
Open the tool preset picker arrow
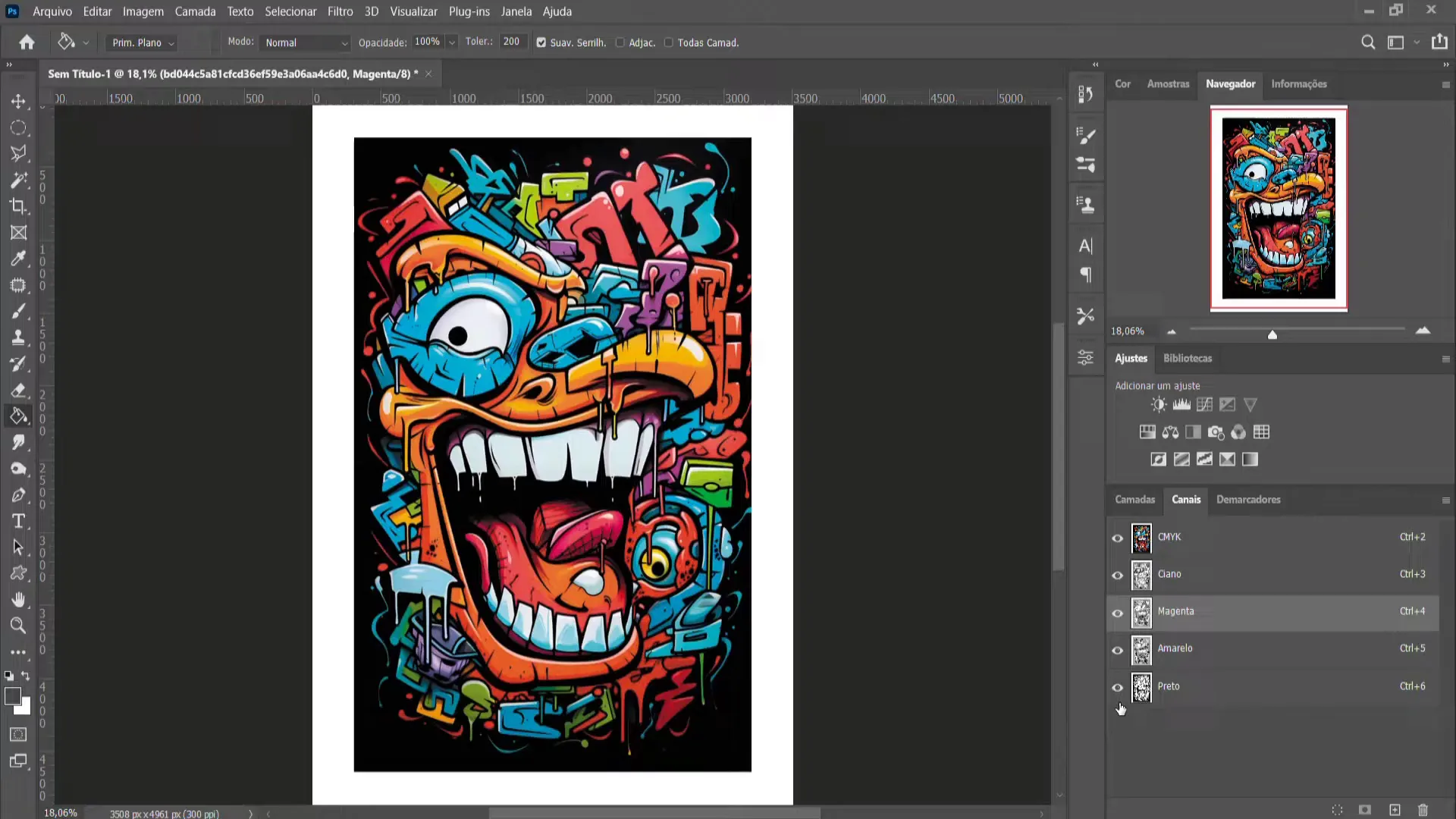(86, 43)
